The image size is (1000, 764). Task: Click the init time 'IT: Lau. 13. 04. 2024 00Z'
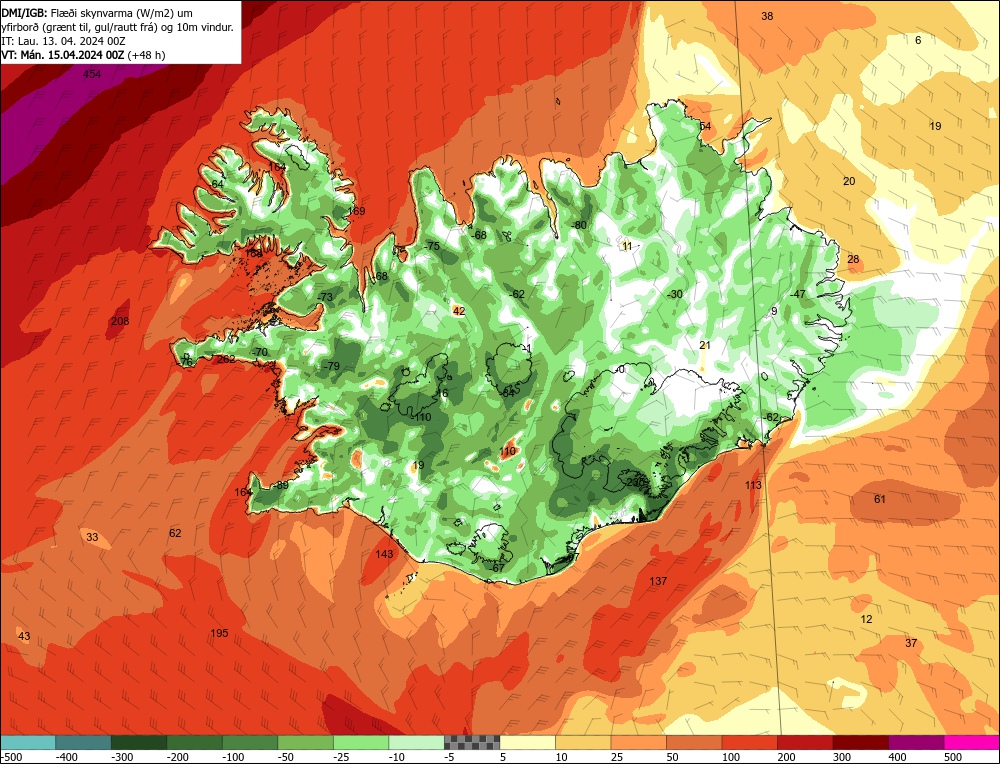(64, 41)
